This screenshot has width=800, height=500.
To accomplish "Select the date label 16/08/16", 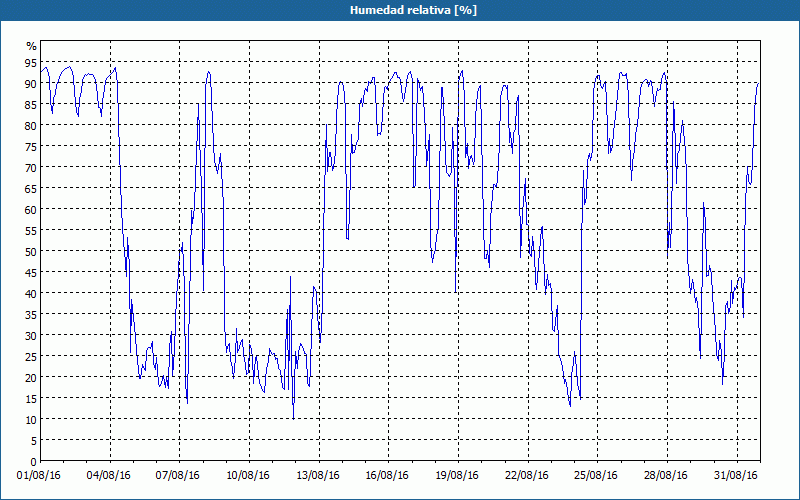I will point(387,476).
